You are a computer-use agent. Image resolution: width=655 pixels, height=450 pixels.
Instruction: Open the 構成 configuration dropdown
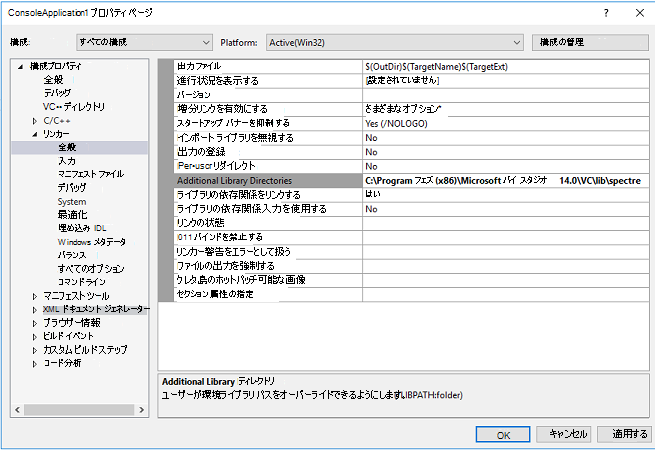pos(145,42)
